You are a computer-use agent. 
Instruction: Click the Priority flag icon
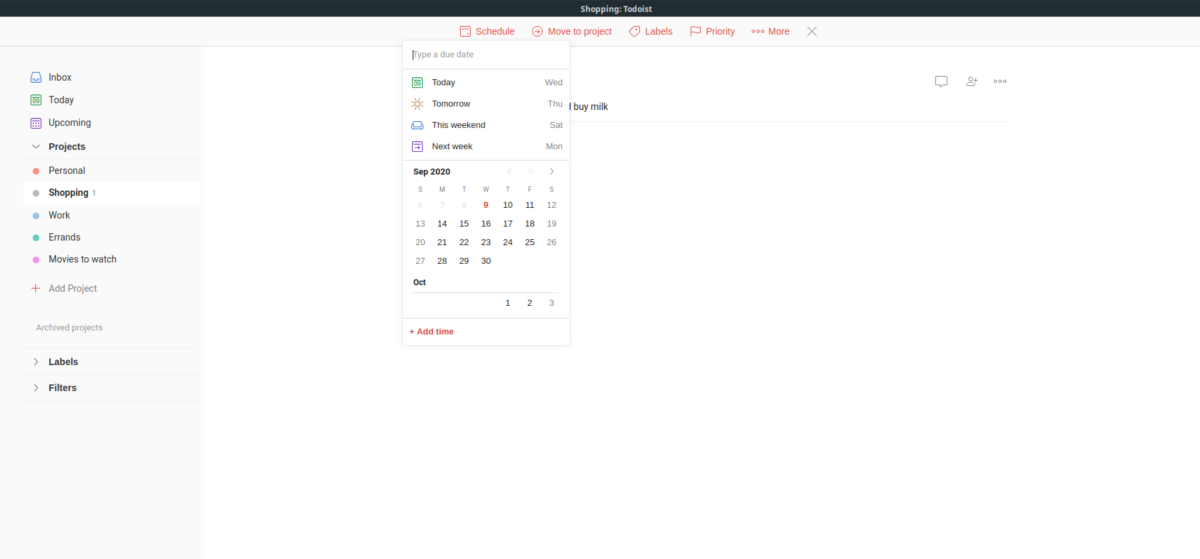point(695,31)
